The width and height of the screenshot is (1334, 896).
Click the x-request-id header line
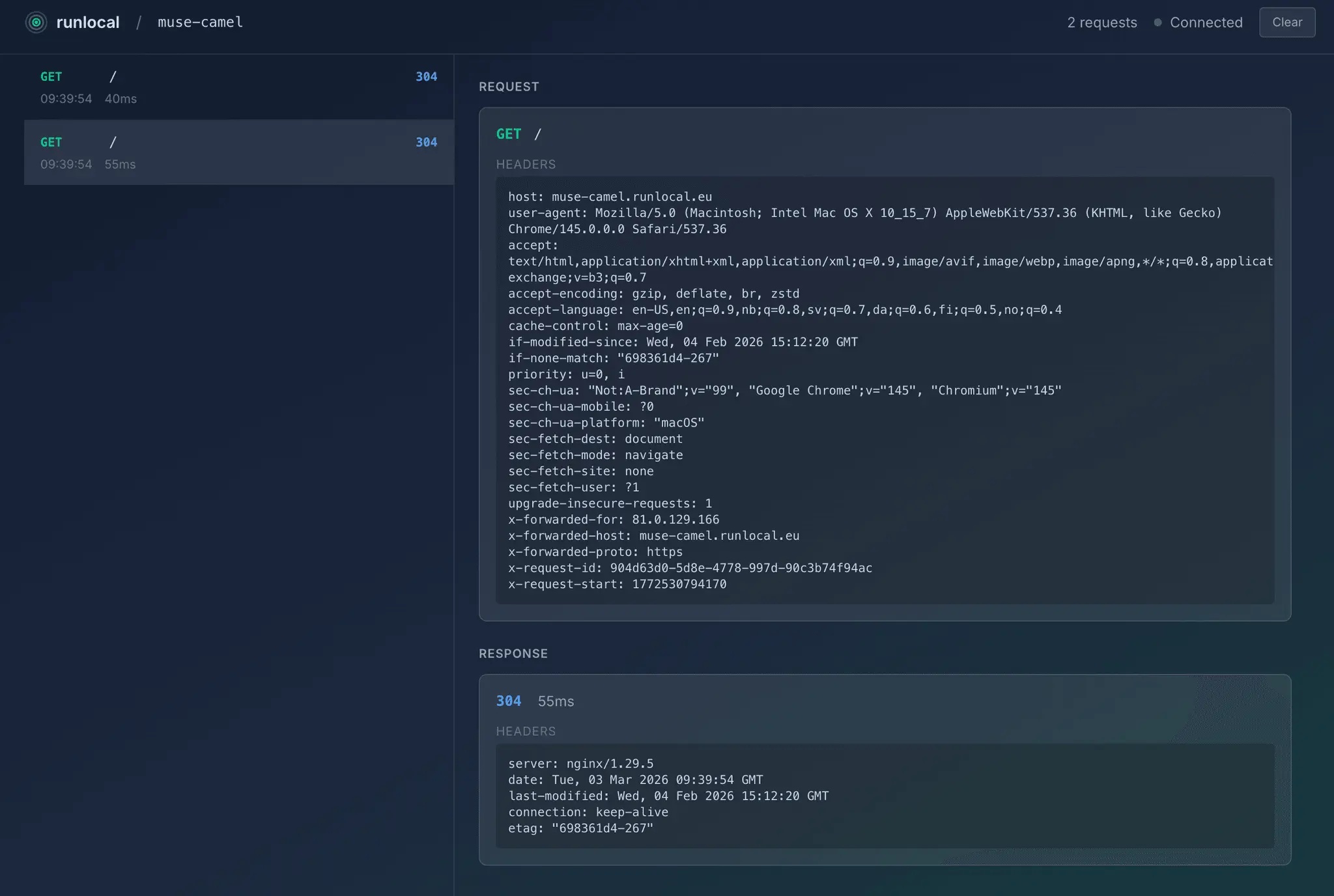(x=690, y=568)
